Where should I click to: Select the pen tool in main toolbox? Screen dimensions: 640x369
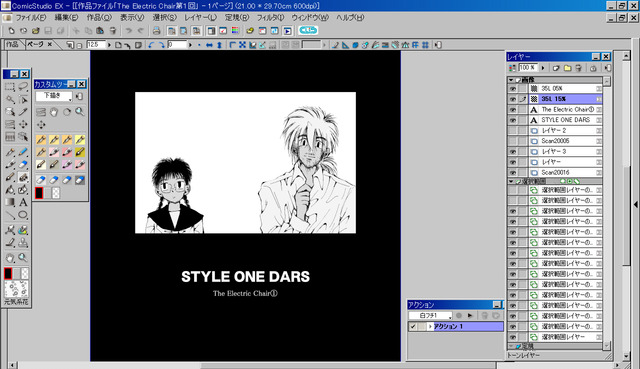(10, 152)
